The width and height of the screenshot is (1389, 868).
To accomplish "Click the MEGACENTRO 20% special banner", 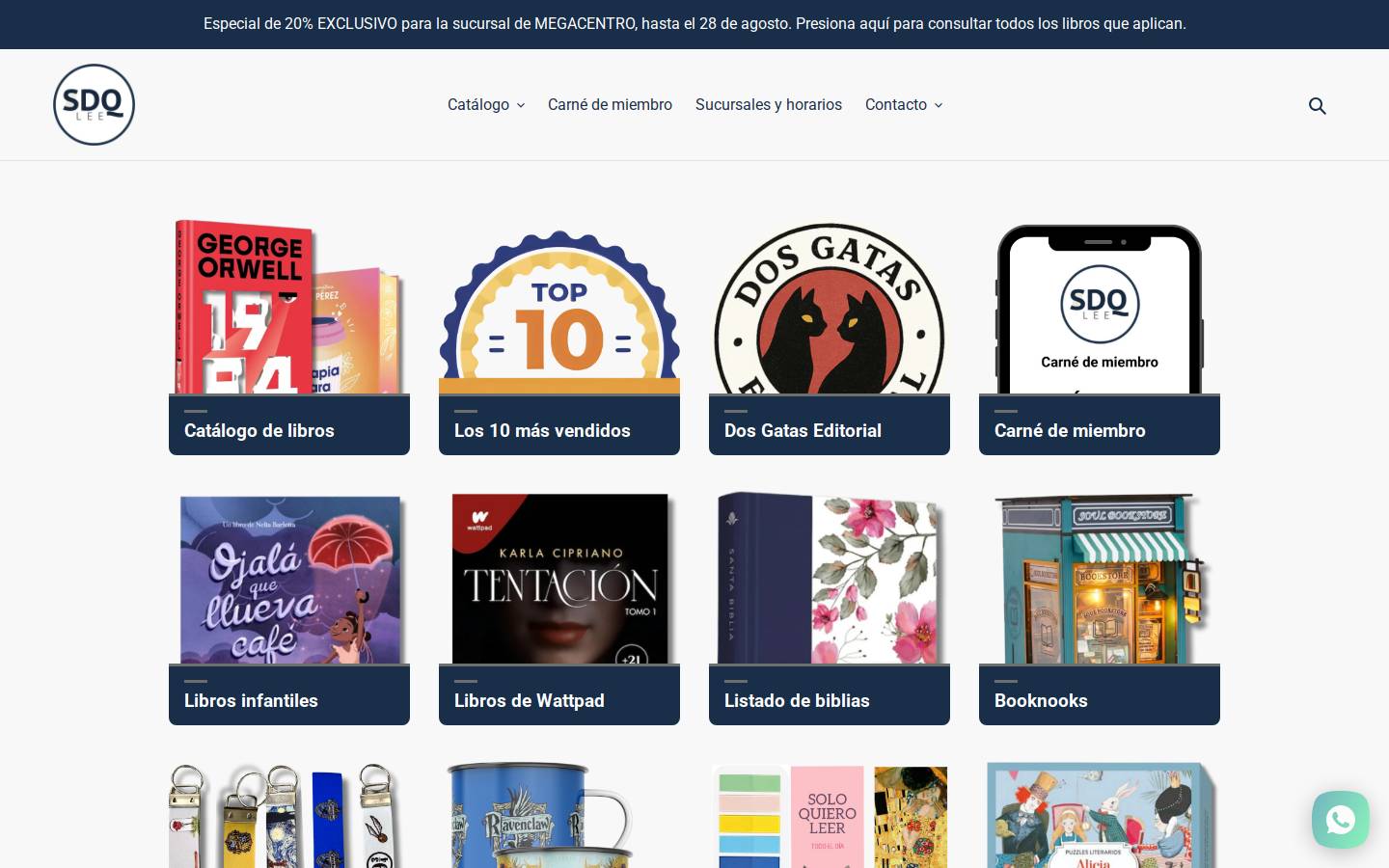I will coord(694,24).
